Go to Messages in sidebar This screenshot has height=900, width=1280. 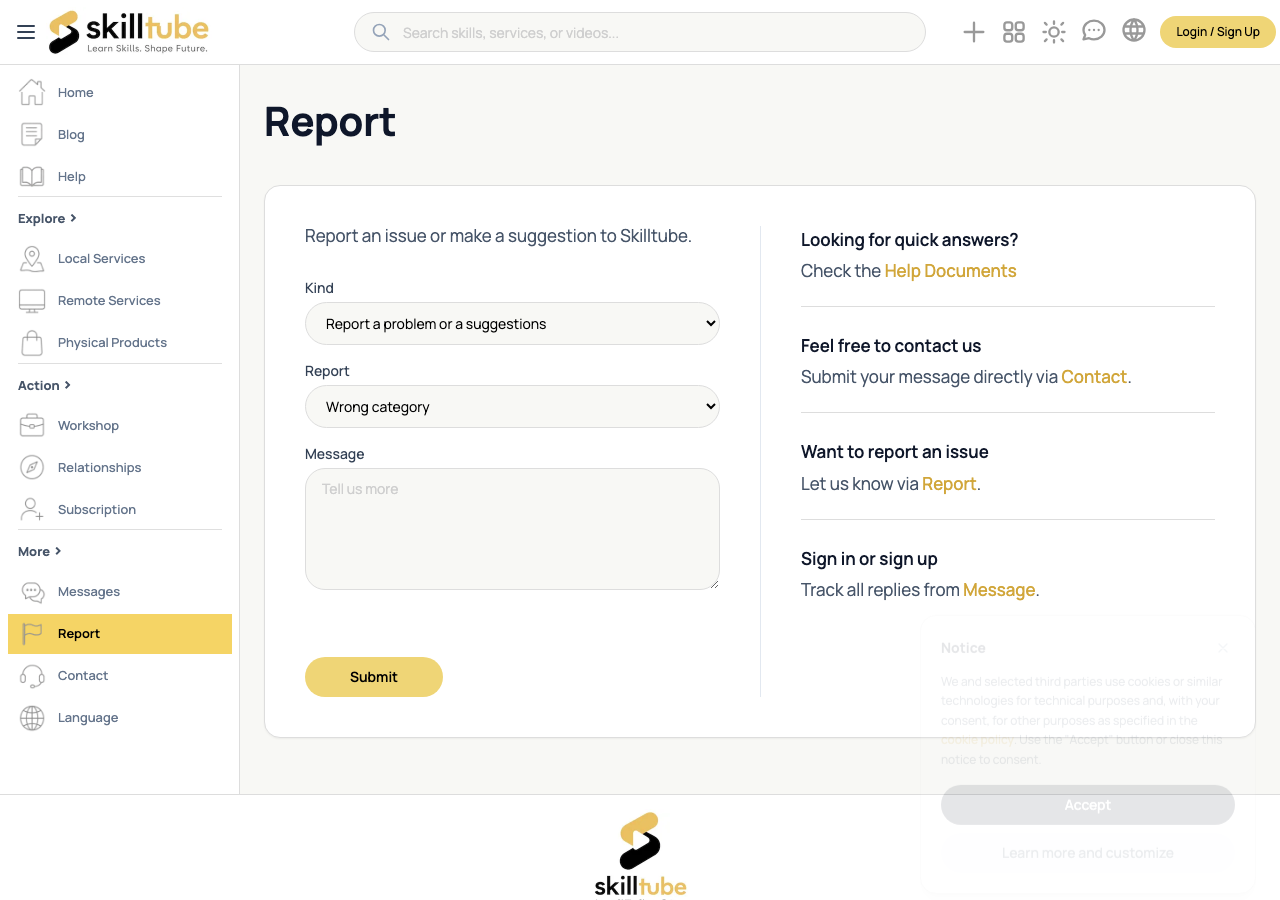tap(120, 592)
